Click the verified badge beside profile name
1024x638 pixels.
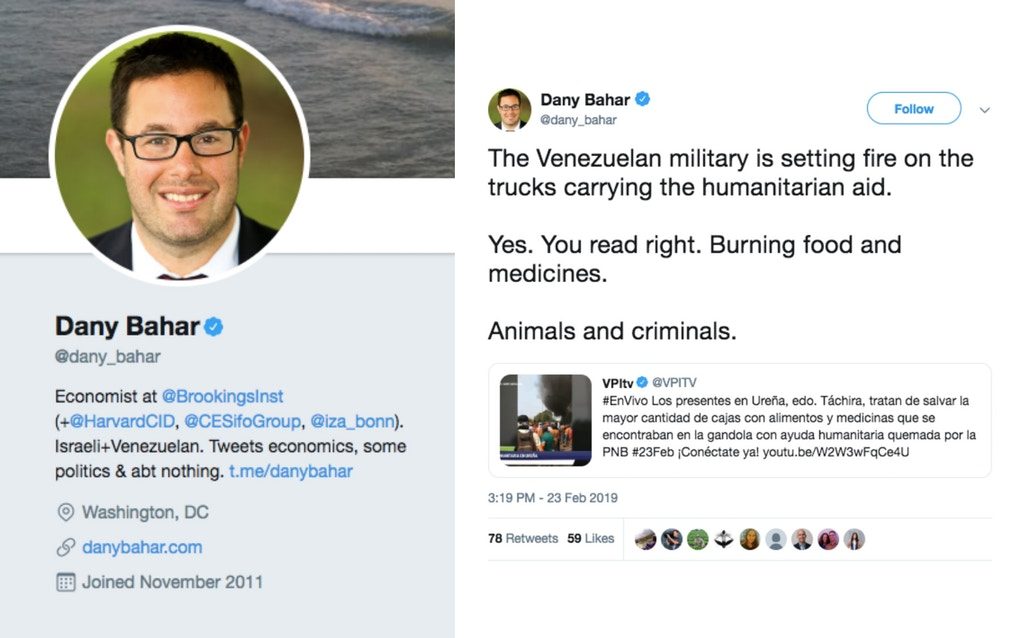click(x=214, y=327)
